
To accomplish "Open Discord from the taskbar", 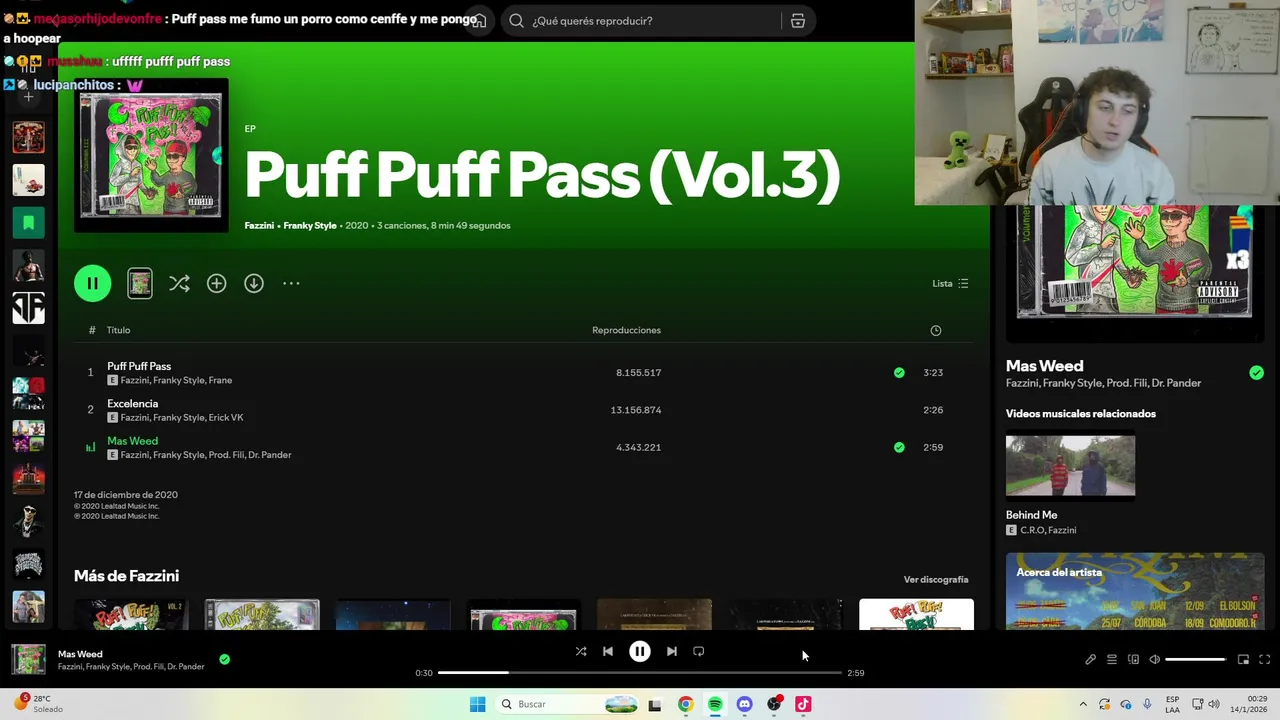I will click(x=744, y=705).
